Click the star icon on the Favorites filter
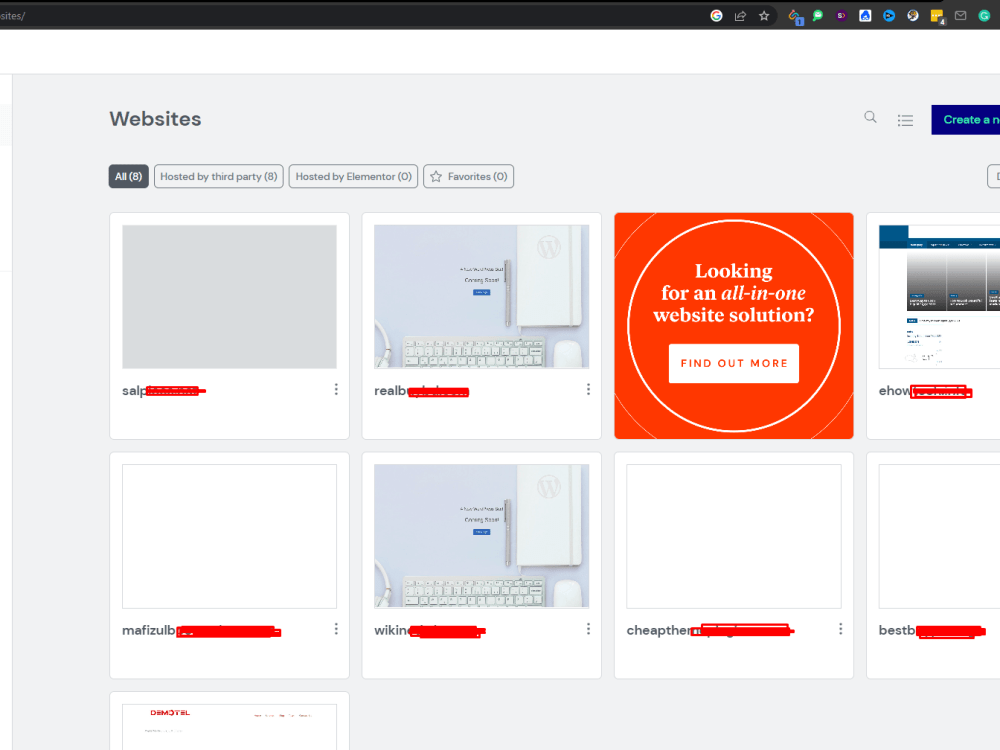Screen dimensions: 1000x750 point(436,176)
